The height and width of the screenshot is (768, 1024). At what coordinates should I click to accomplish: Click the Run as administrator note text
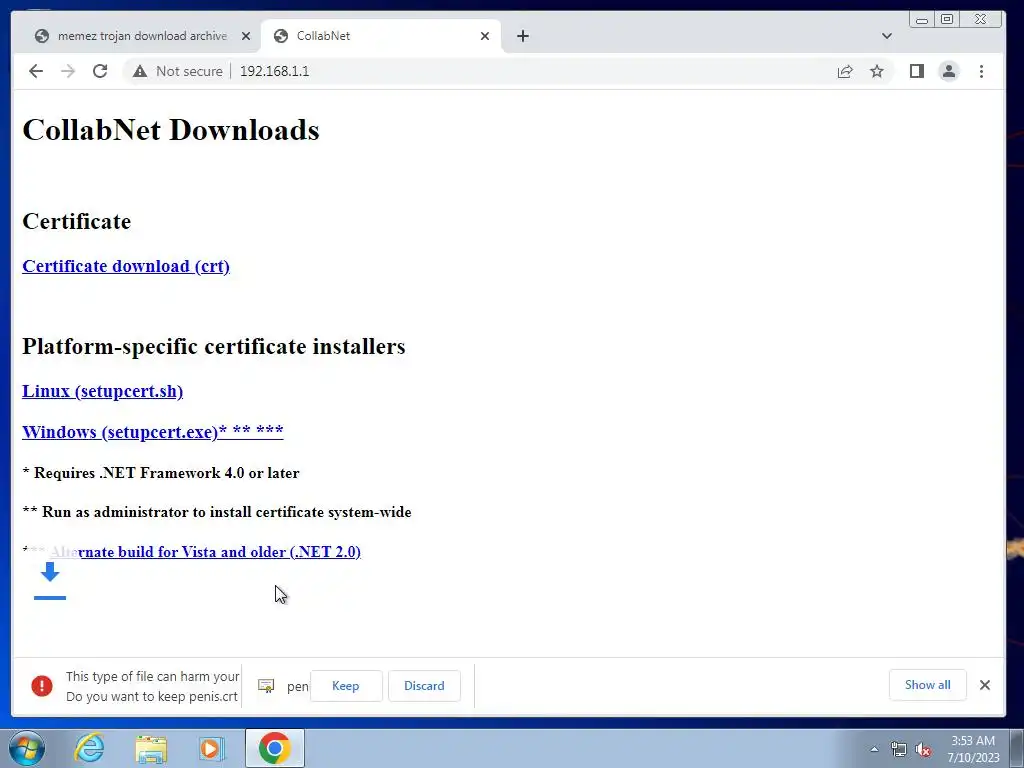click(217, 512)
